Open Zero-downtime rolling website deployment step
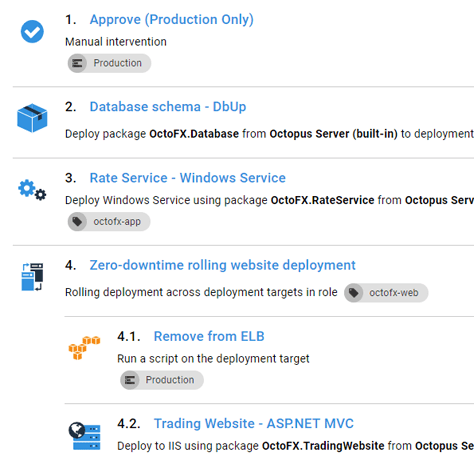The width and height of the screenshot is (474, 463). (x=222, y=265)
